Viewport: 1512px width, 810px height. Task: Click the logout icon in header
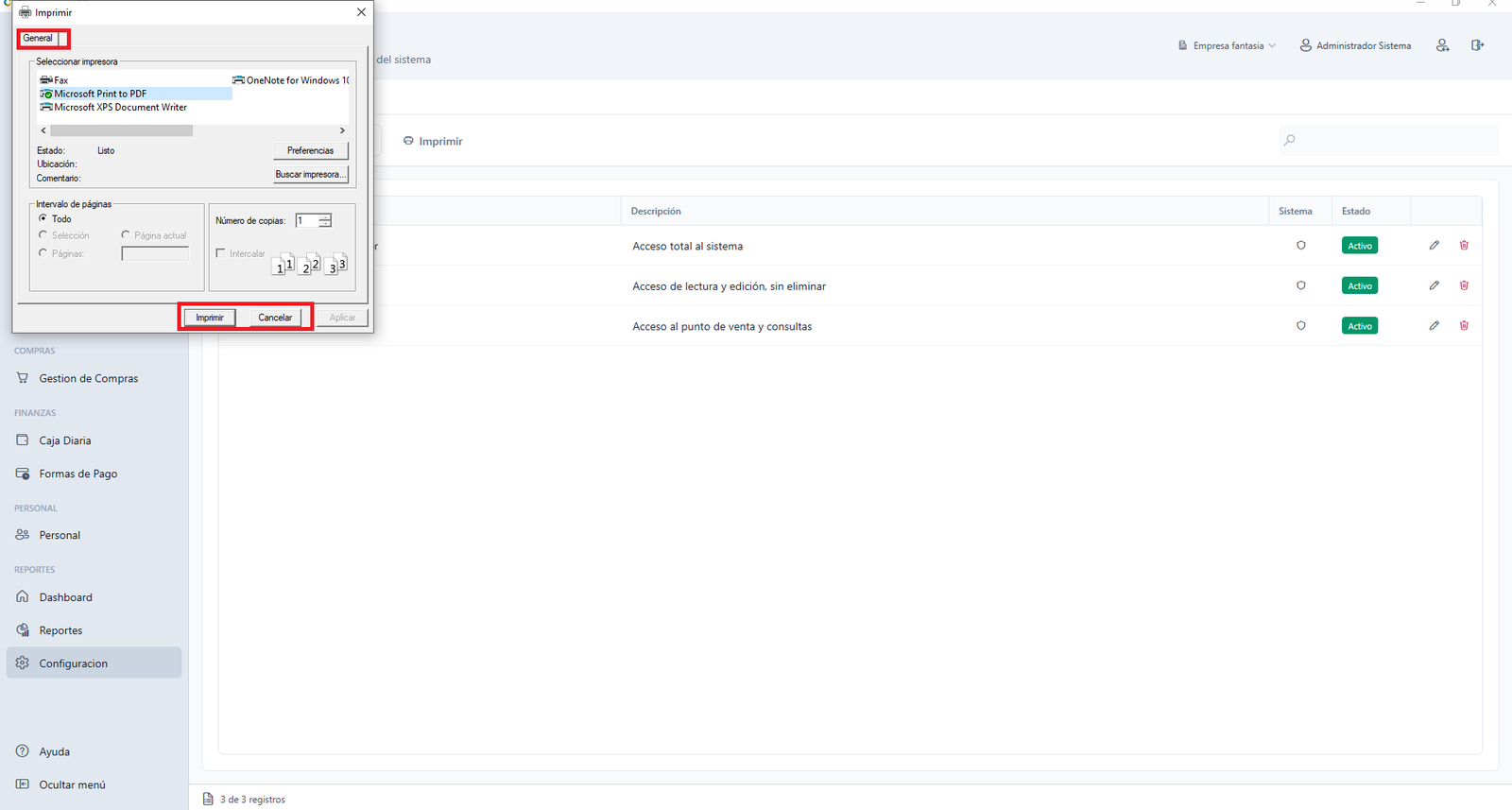pos(1477,45)
